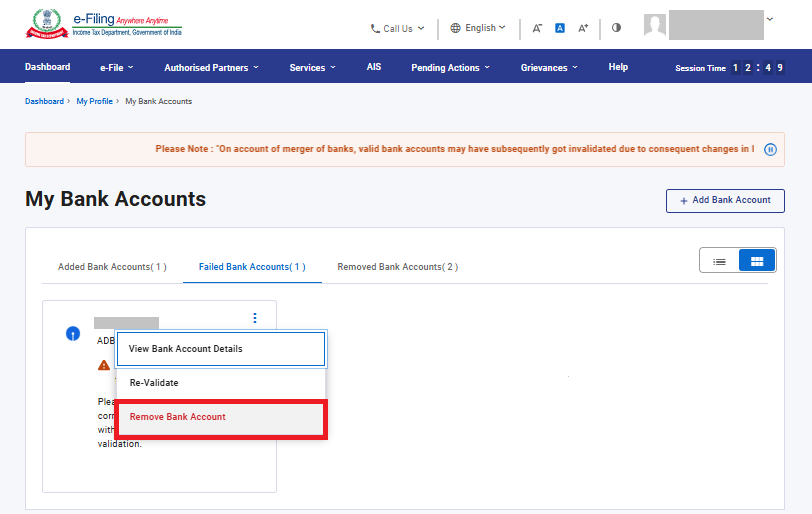
Task: Increase font size with A+ icon
Action: pyautogui.click(x=584, y=28)
